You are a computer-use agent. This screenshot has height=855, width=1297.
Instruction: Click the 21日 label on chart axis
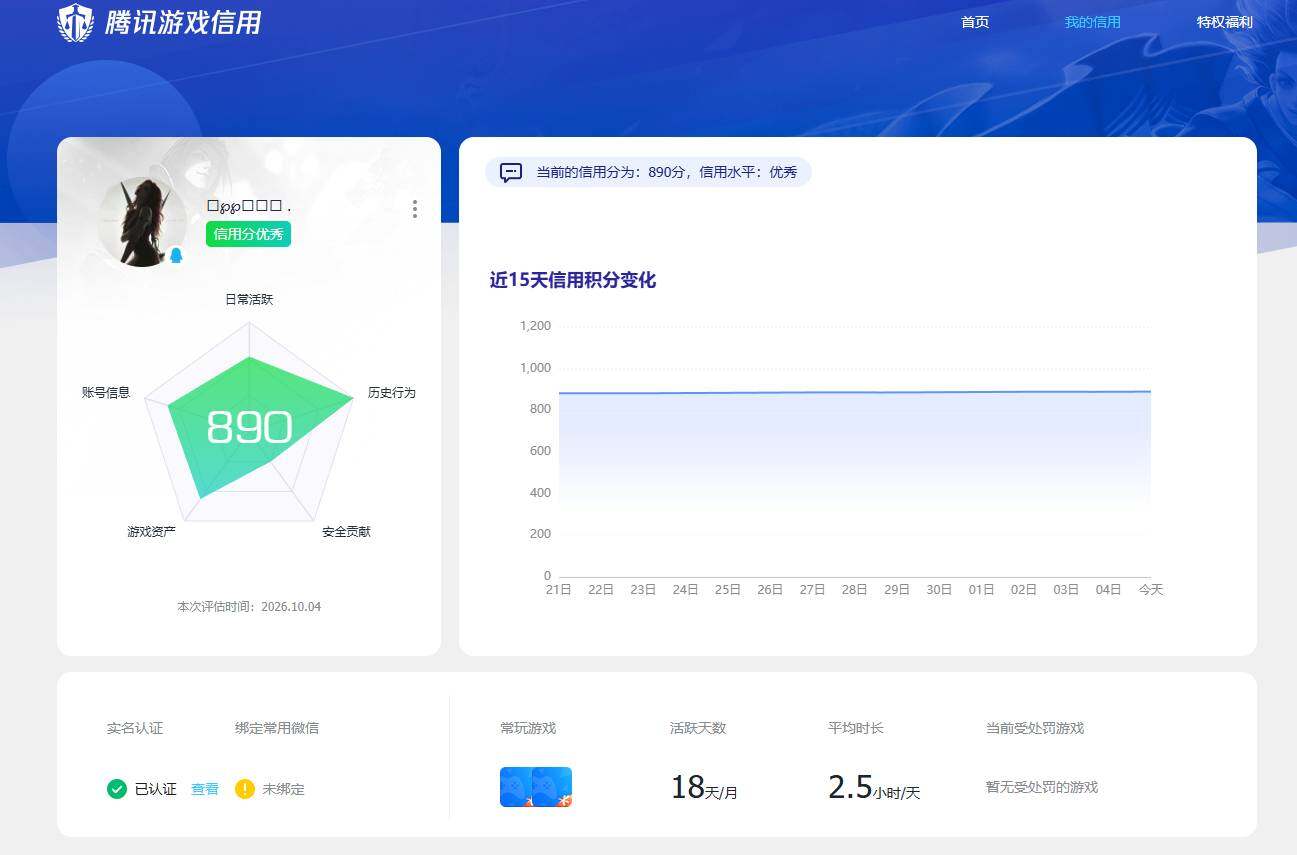[x=559, y=590]
